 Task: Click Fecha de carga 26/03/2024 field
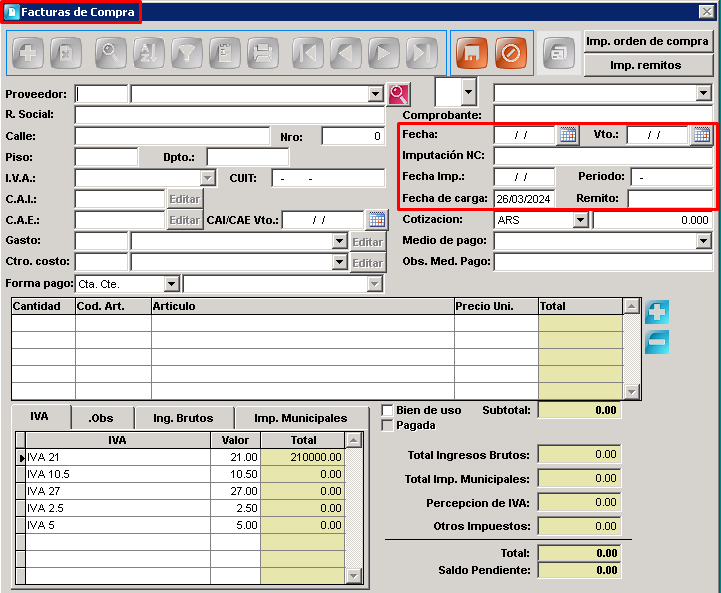point(524,199)
